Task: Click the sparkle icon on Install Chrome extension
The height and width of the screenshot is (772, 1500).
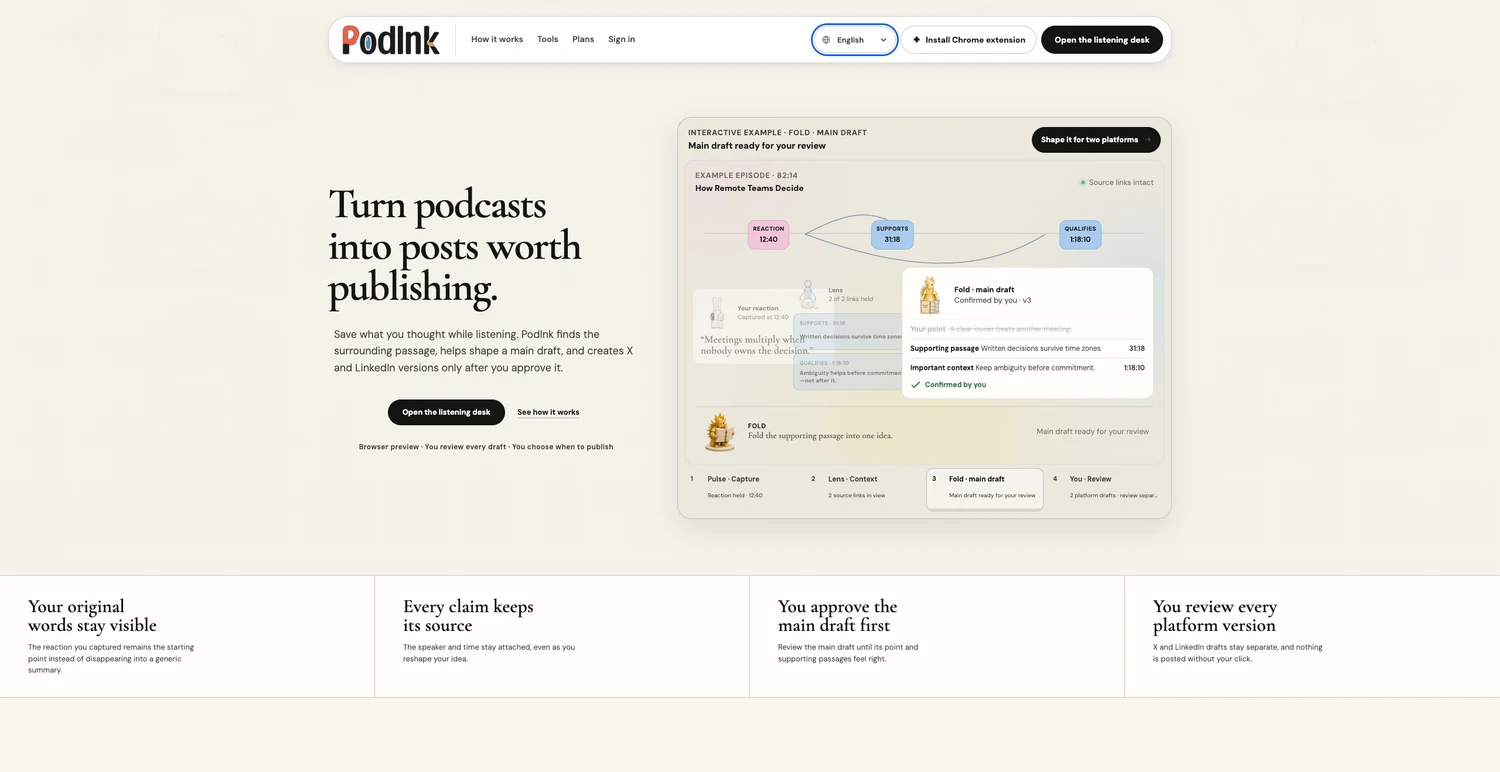Action: coord(917,40)
